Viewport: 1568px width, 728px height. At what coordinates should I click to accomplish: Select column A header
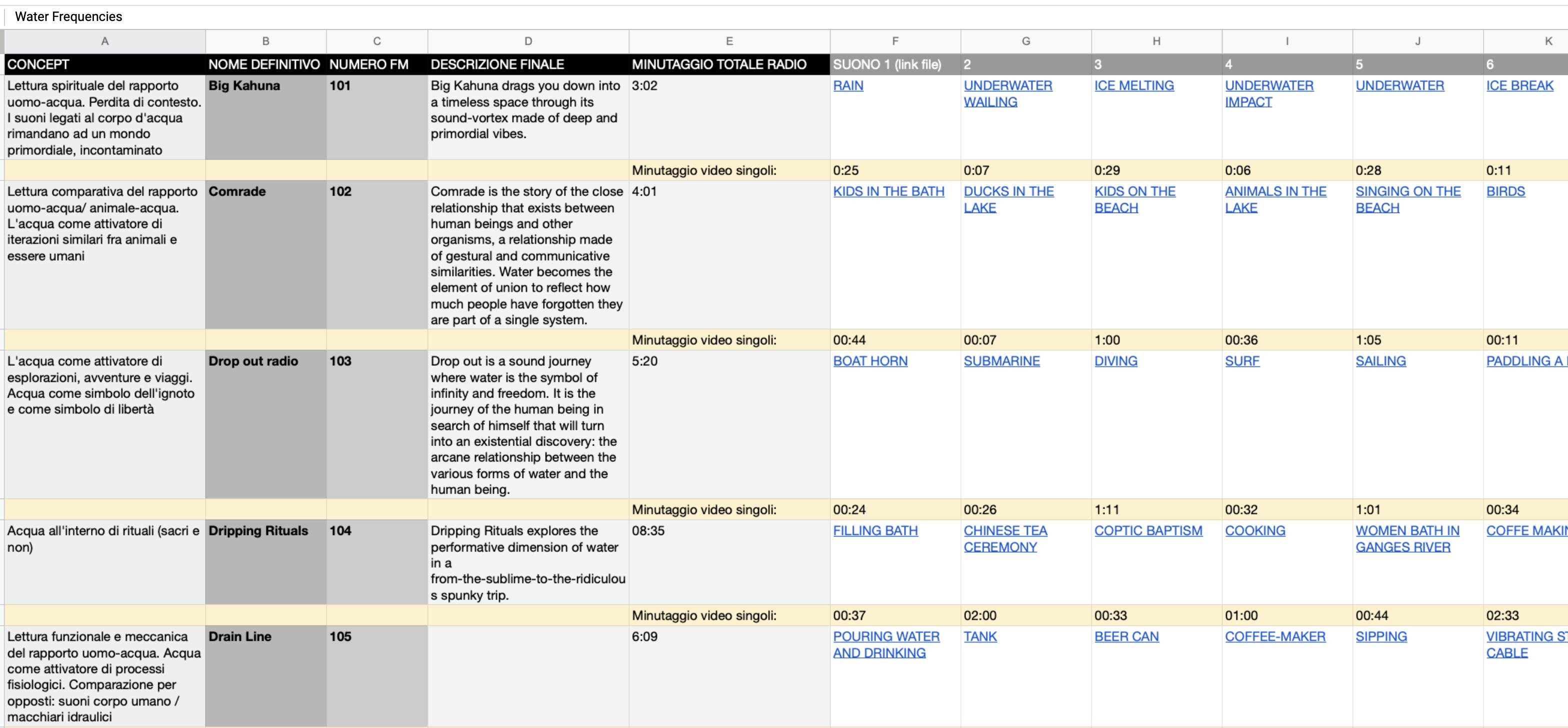(x=104, y=41)
